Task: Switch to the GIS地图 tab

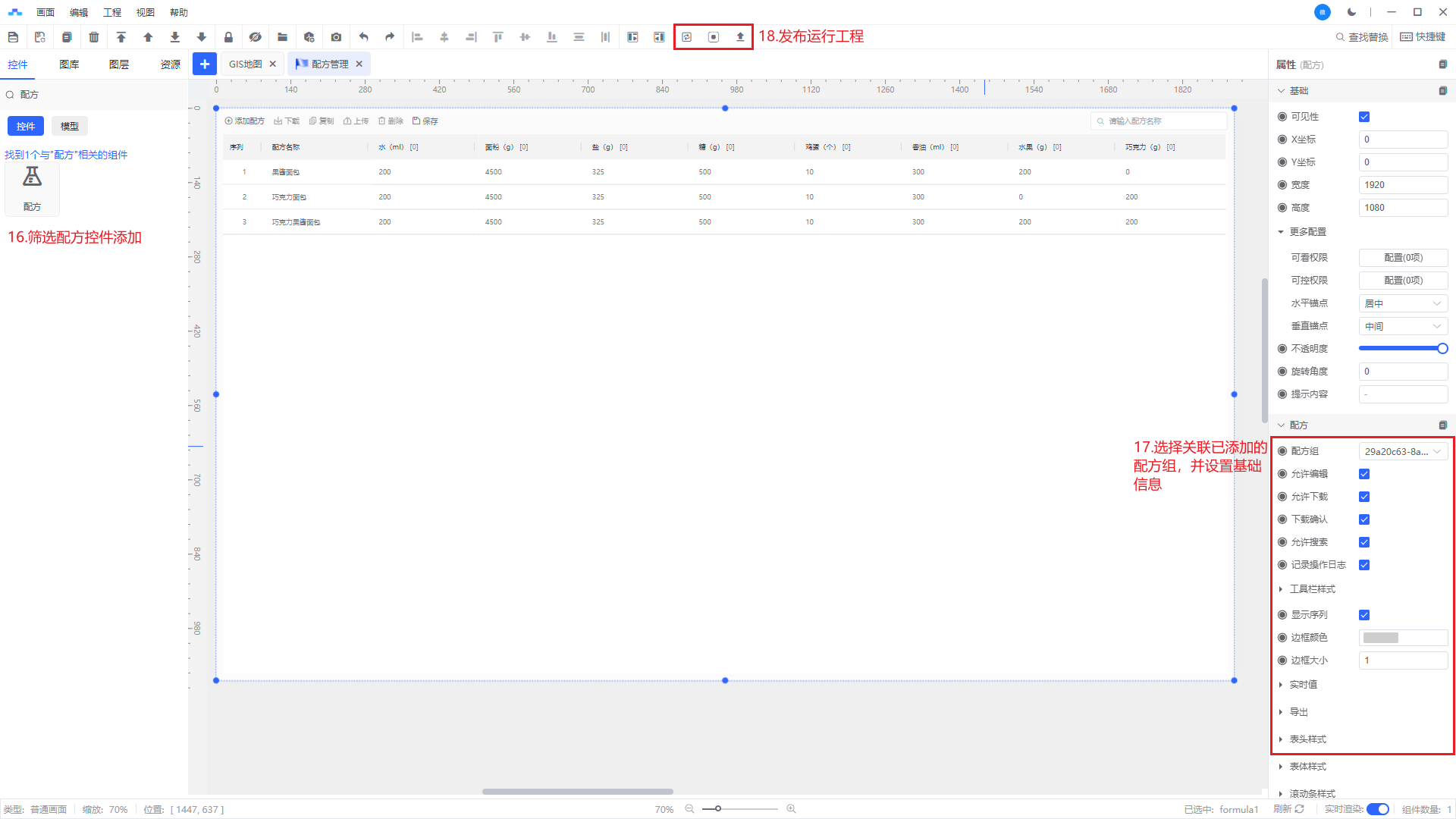Action: coord(245,64)
